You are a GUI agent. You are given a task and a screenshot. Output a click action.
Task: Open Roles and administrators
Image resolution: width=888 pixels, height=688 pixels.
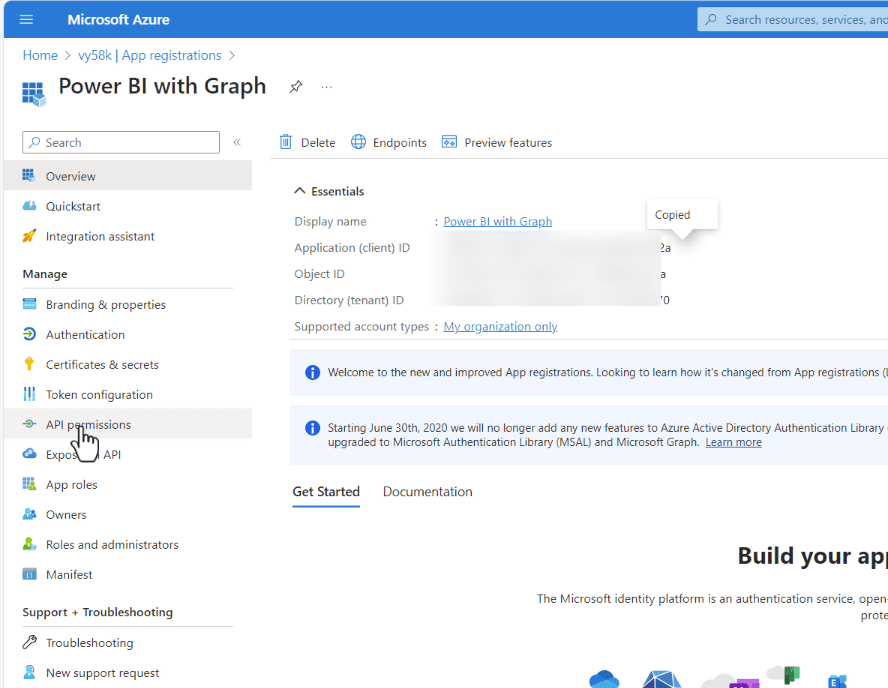127,544
